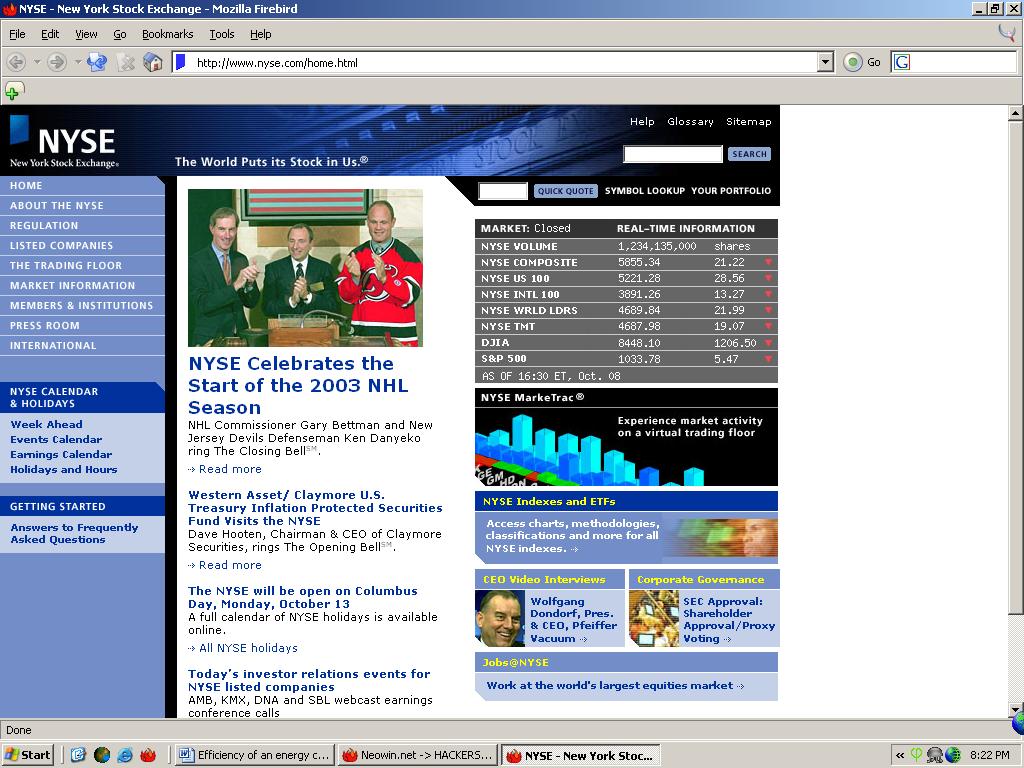Viewport: 1024px width, 768px height.
Task: Open the Sitemap header link
Action: coord(748,121)
